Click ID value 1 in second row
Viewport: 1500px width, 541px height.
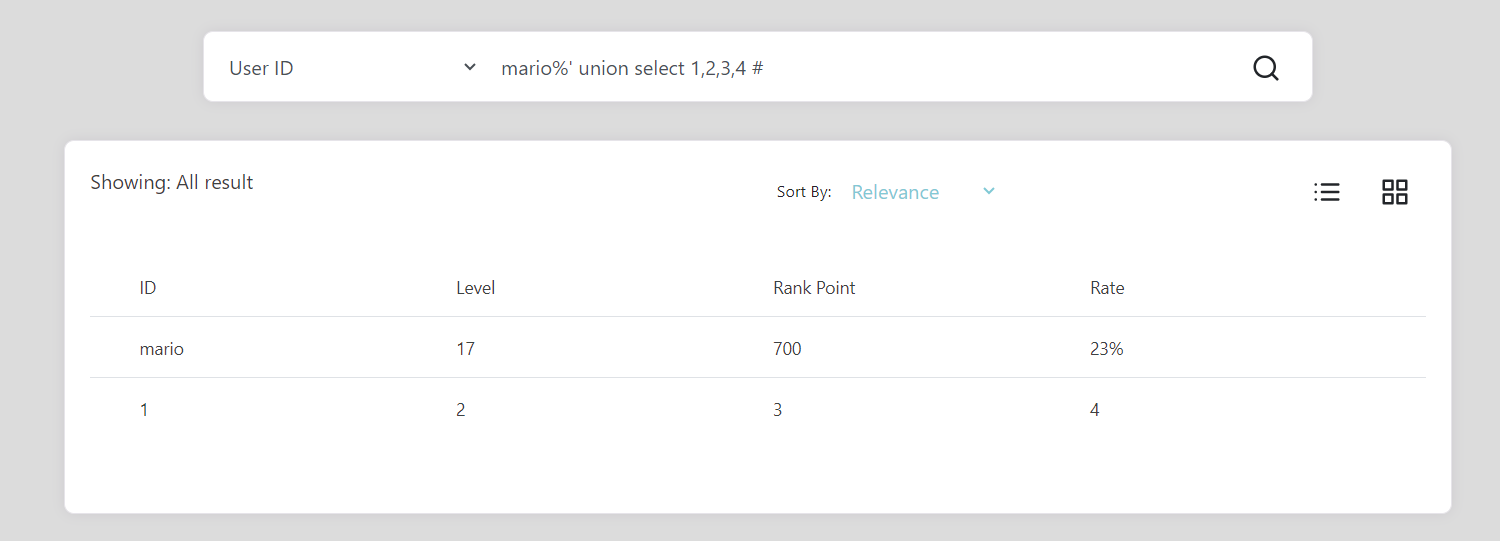[144, 410]
